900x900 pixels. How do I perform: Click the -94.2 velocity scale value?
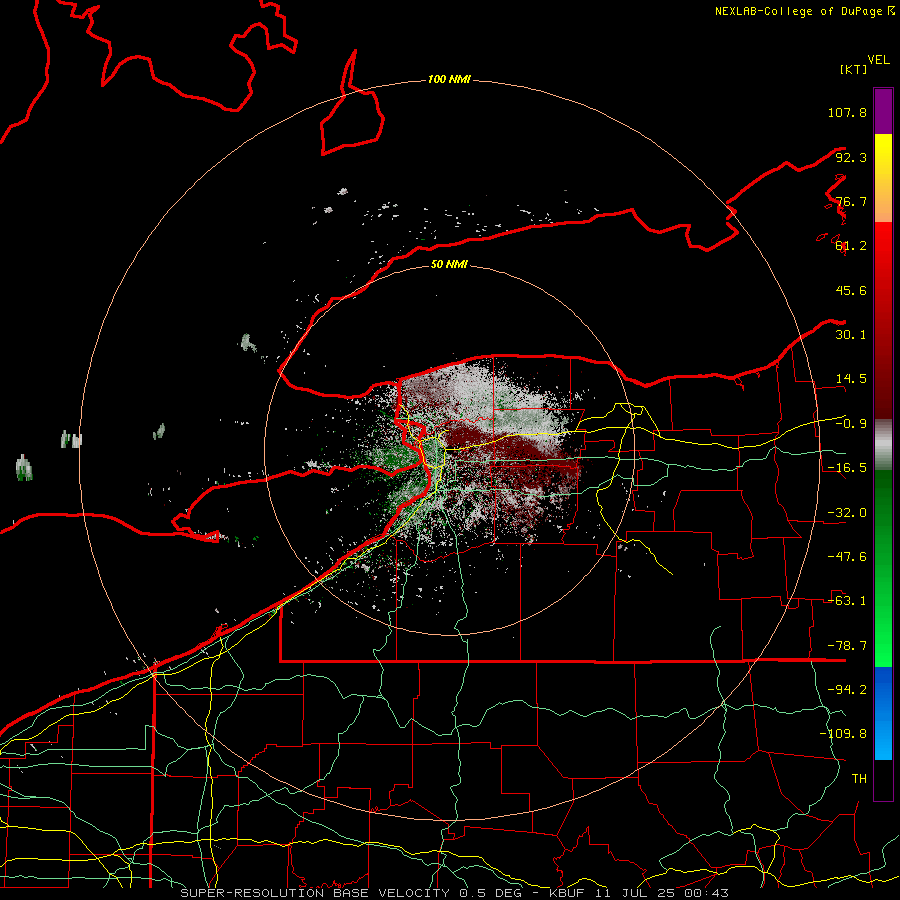coord(847,689)
